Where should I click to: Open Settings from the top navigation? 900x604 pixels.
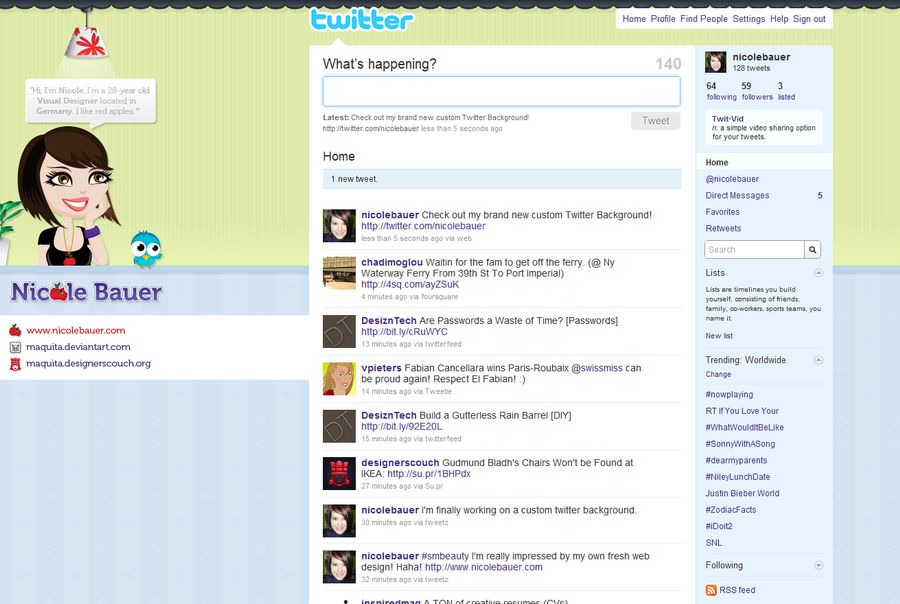click(x=748, y=18)
